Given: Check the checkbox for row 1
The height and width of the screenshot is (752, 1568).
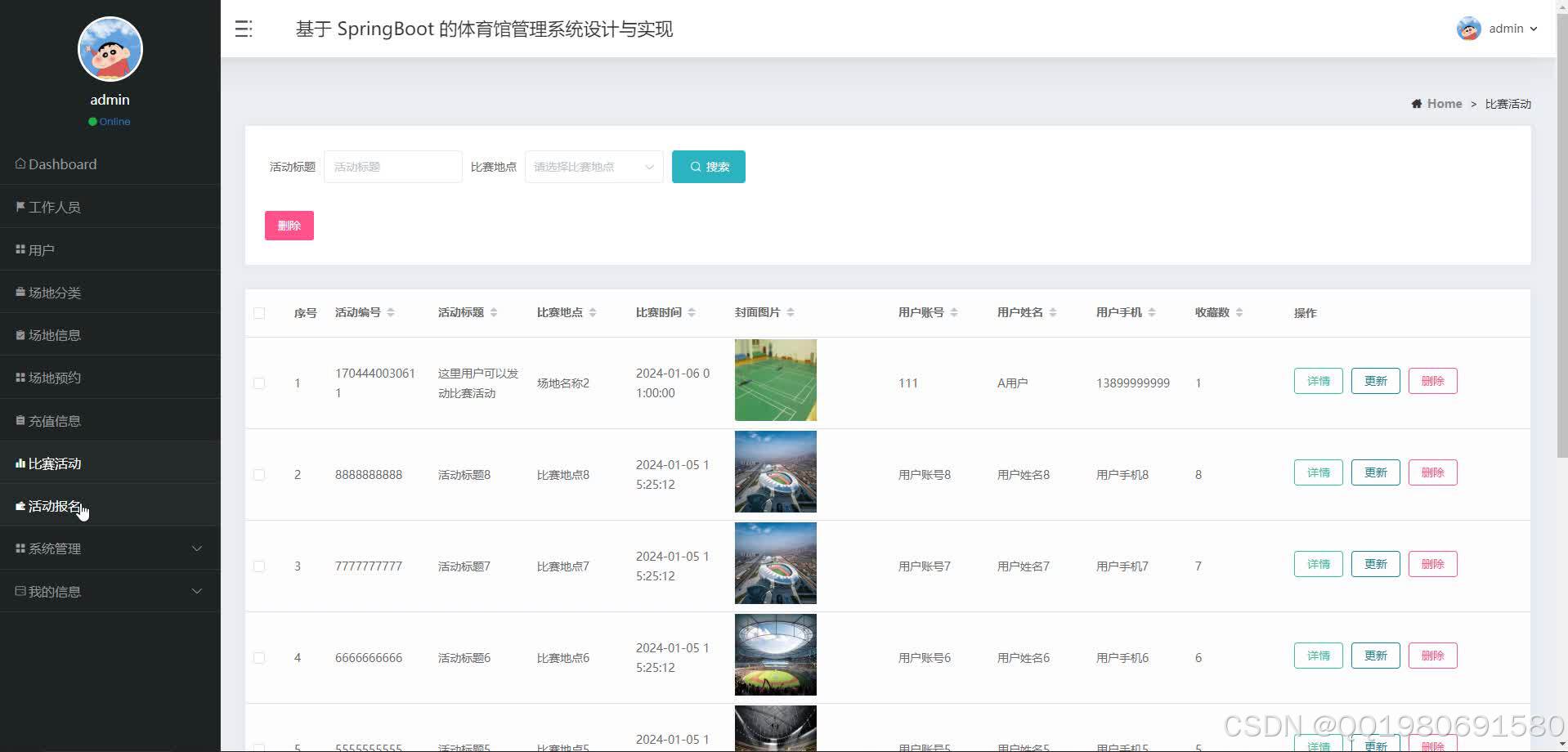Looking at the screenshot, I should (259, 383).
